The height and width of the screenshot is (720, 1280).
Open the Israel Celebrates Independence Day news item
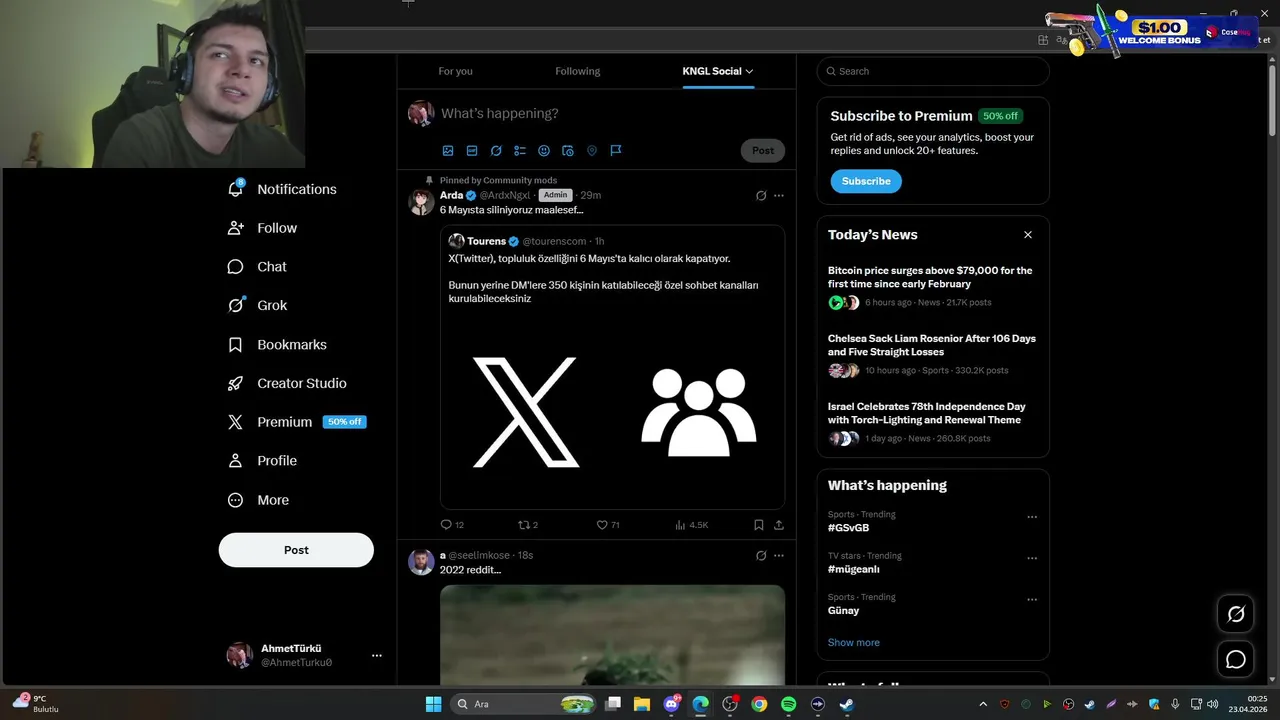pyautogui.click(x=932, y=422)
